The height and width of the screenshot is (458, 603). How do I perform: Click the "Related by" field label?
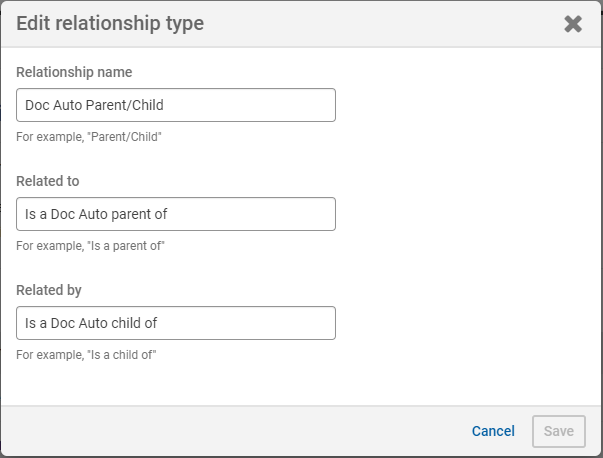tap(49, 290)
